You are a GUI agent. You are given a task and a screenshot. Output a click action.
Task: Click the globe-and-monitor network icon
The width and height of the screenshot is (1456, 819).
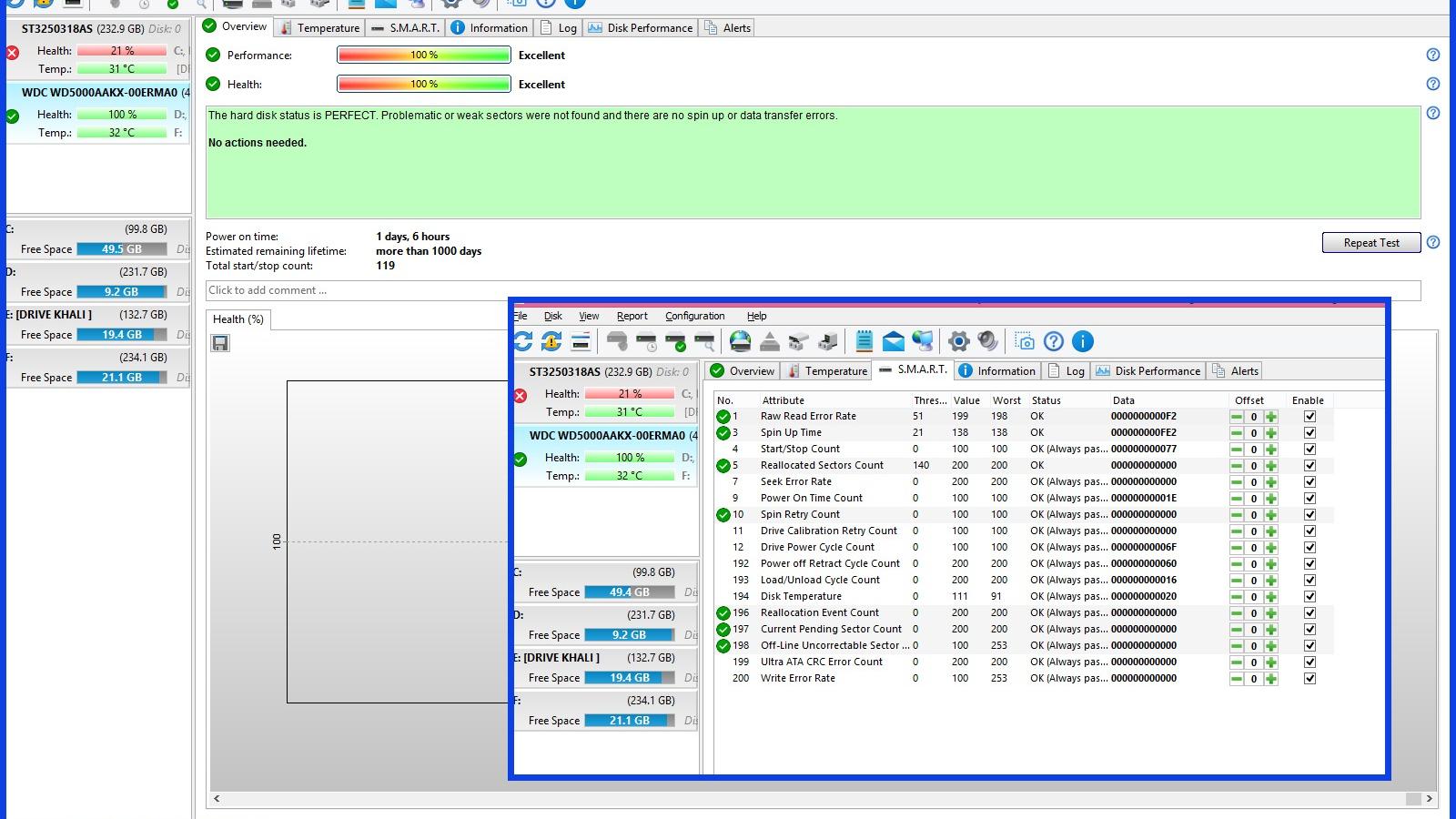pos(923,341)
